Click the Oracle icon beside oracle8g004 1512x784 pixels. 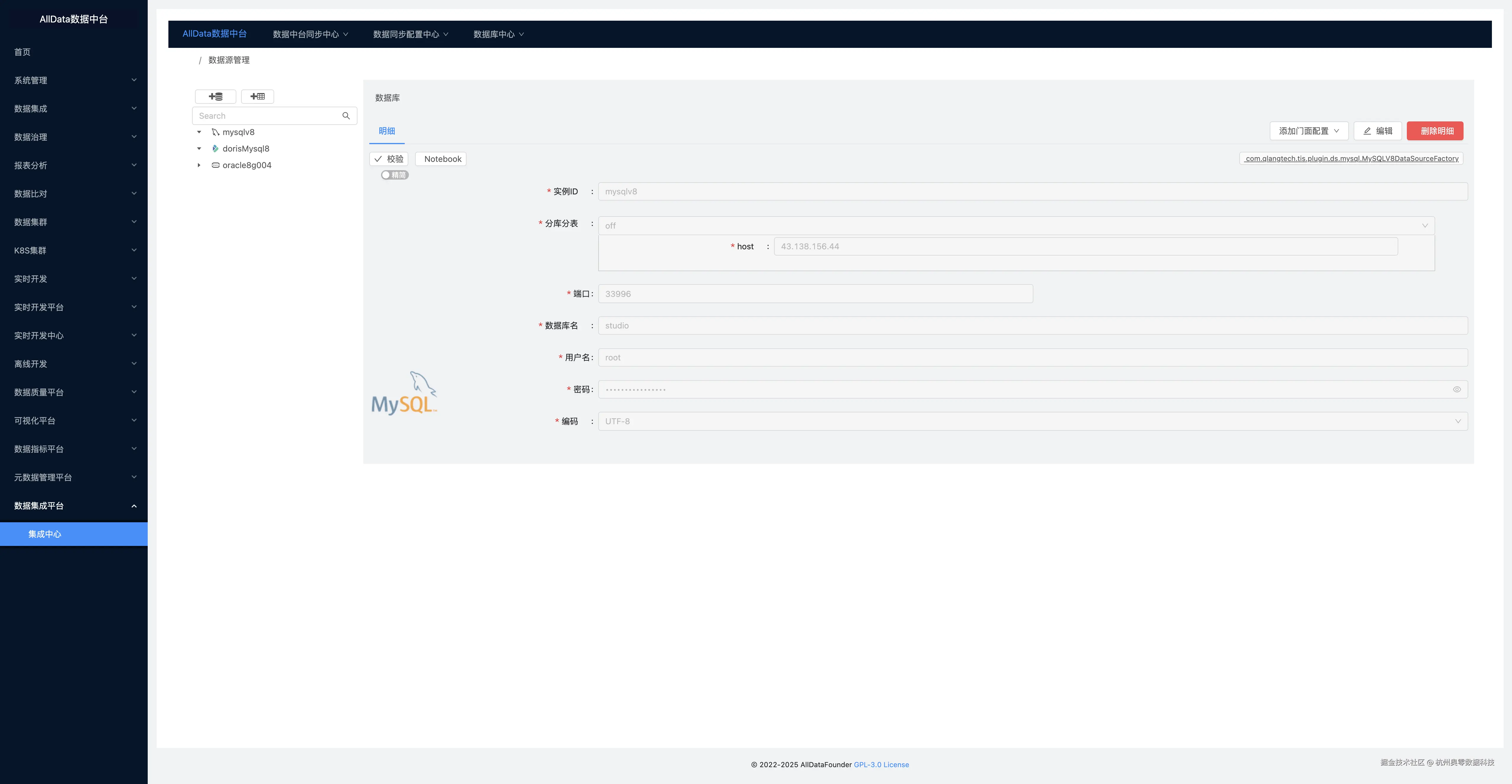click(x=215, y=165)
